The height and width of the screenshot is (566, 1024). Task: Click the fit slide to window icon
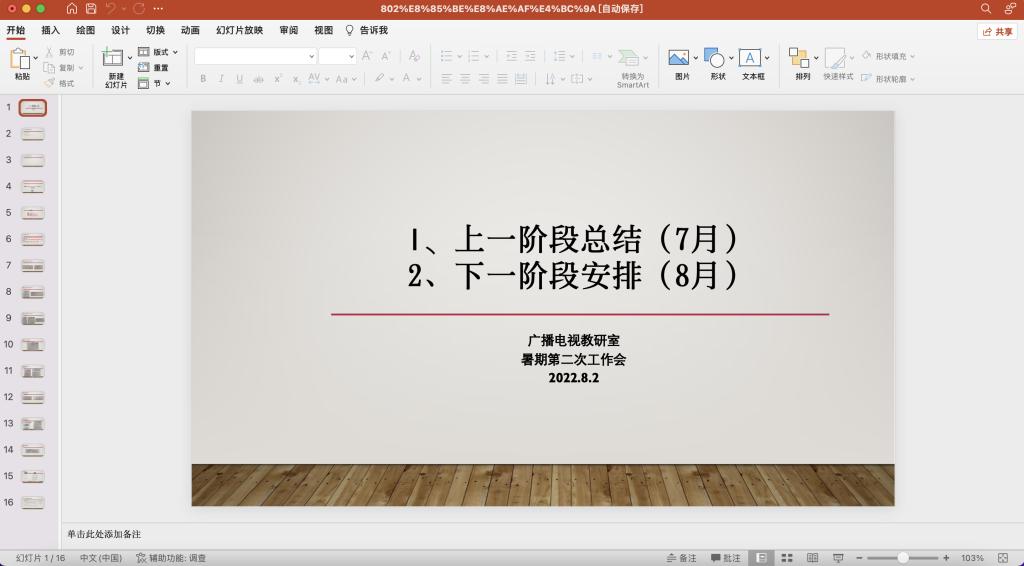[x=1002, y=558]
